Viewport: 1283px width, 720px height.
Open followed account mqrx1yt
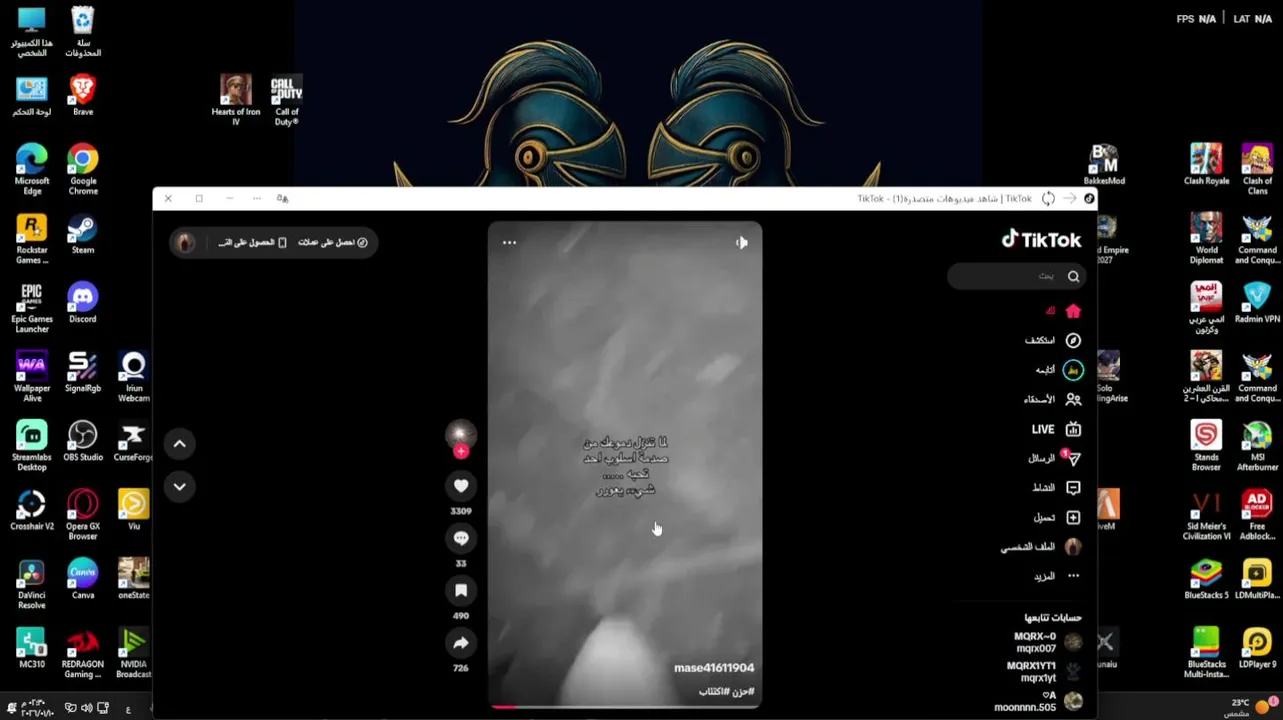point(1044,672)
